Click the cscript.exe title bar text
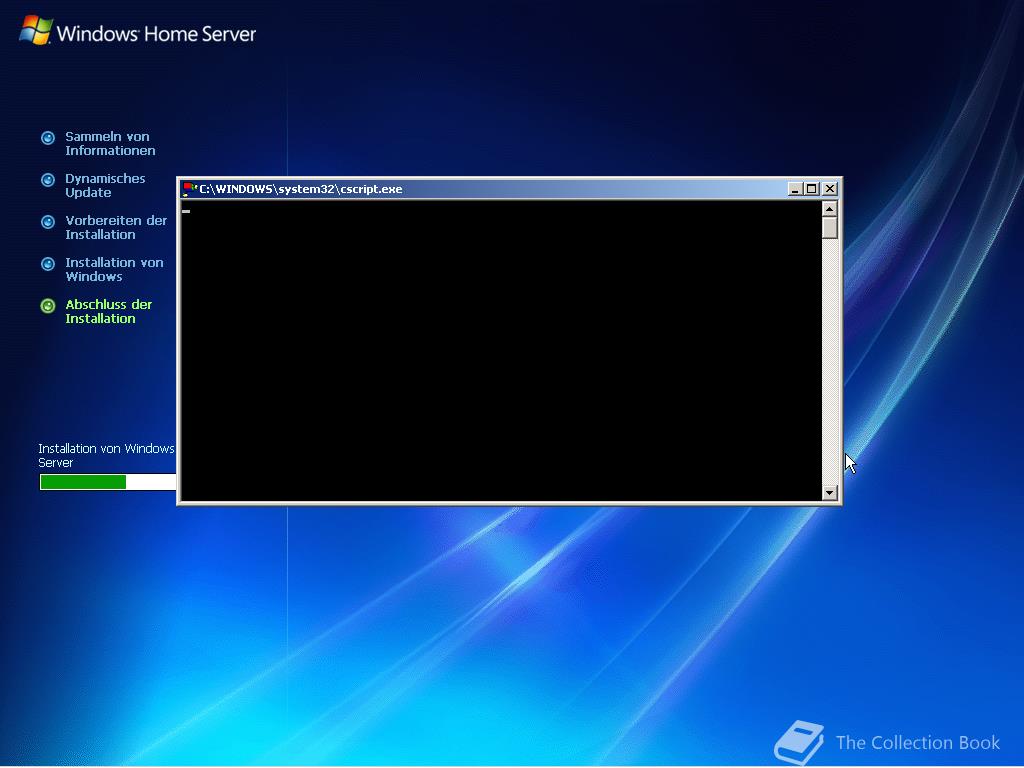The width and height of the screenshot is (1024, 768). pyautogui.click(x=301, y=189)
